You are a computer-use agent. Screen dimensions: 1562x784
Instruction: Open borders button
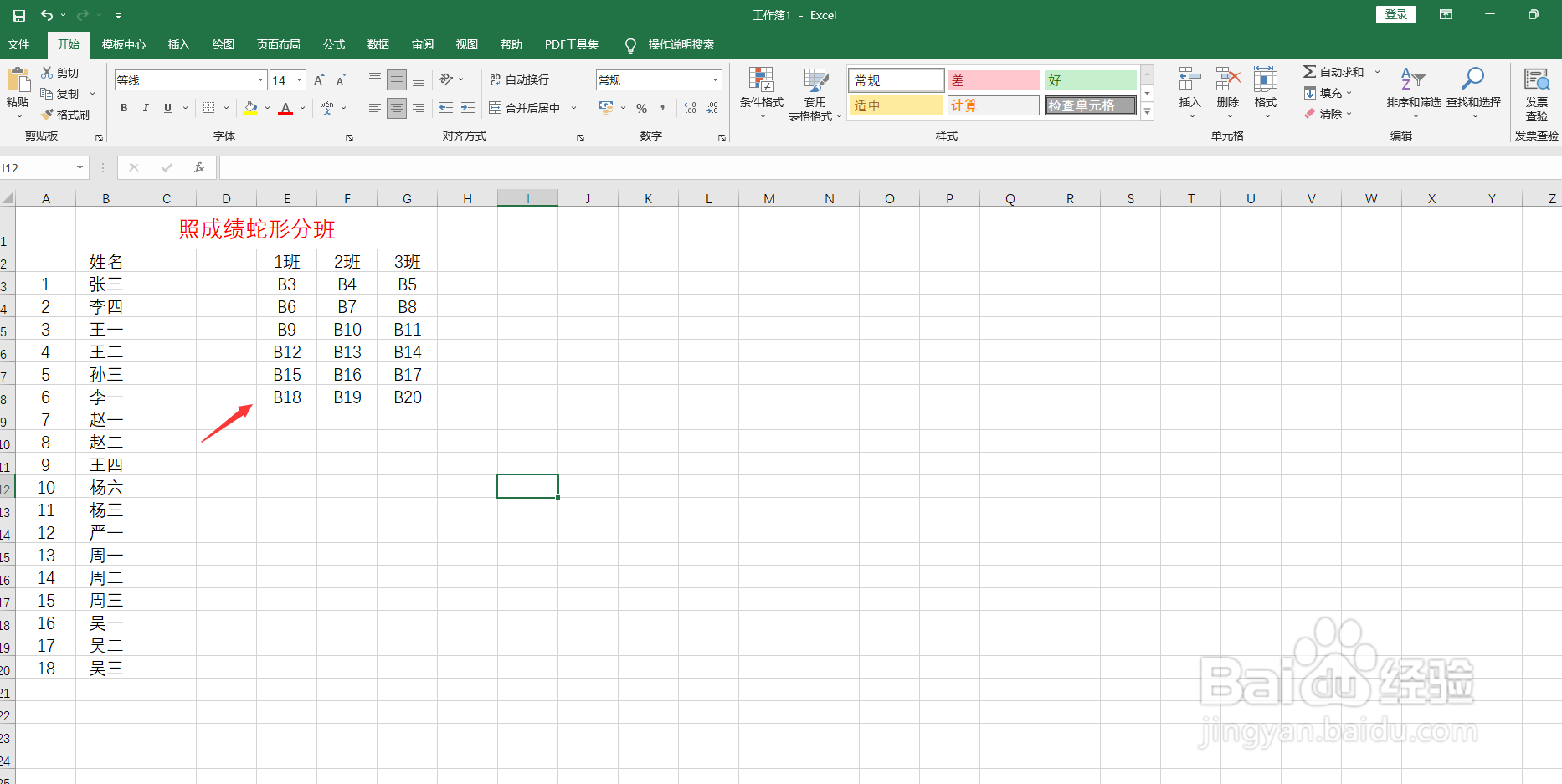209,108
